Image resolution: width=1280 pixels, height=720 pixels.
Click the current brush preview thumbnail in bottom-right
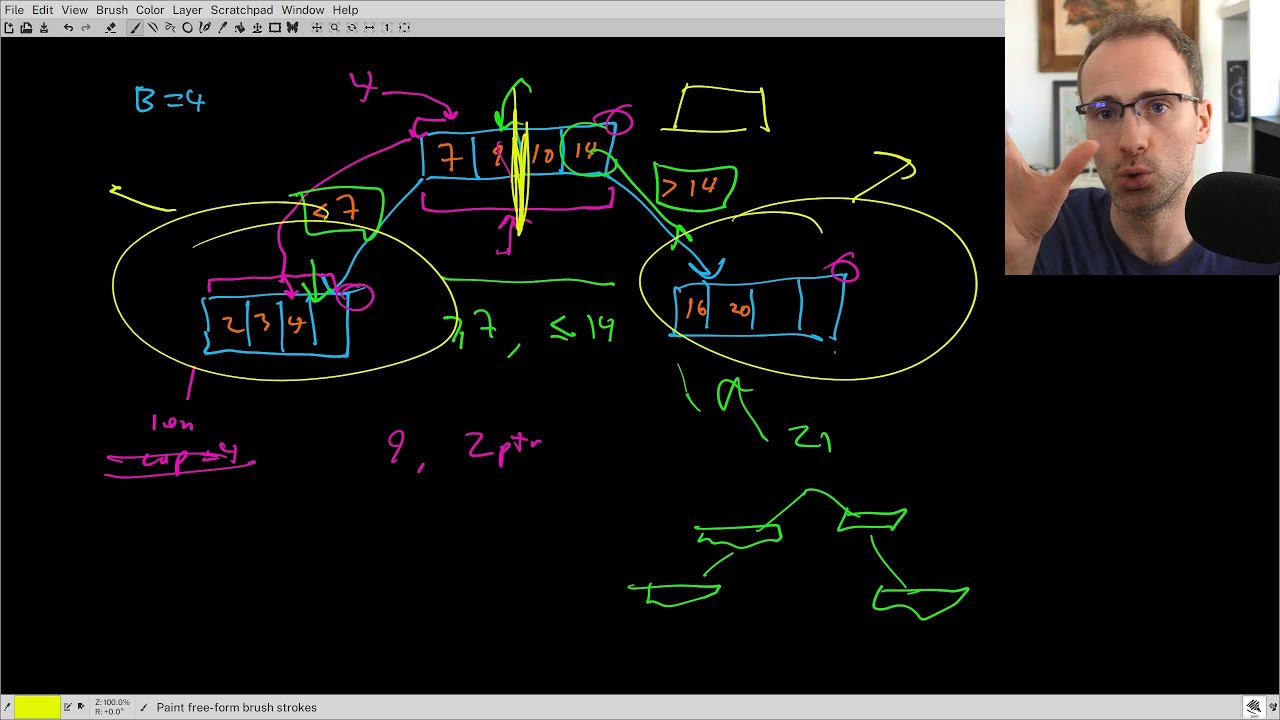pos(1254,707)
